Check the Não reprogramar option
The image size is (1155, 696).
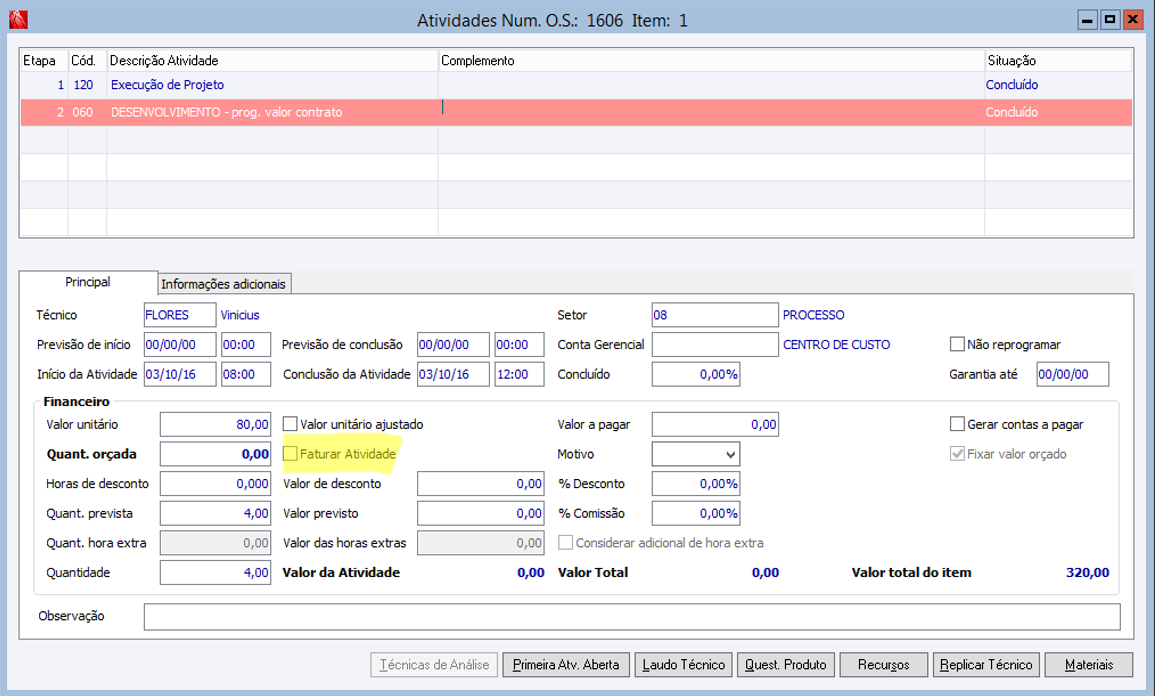[957, 344]
